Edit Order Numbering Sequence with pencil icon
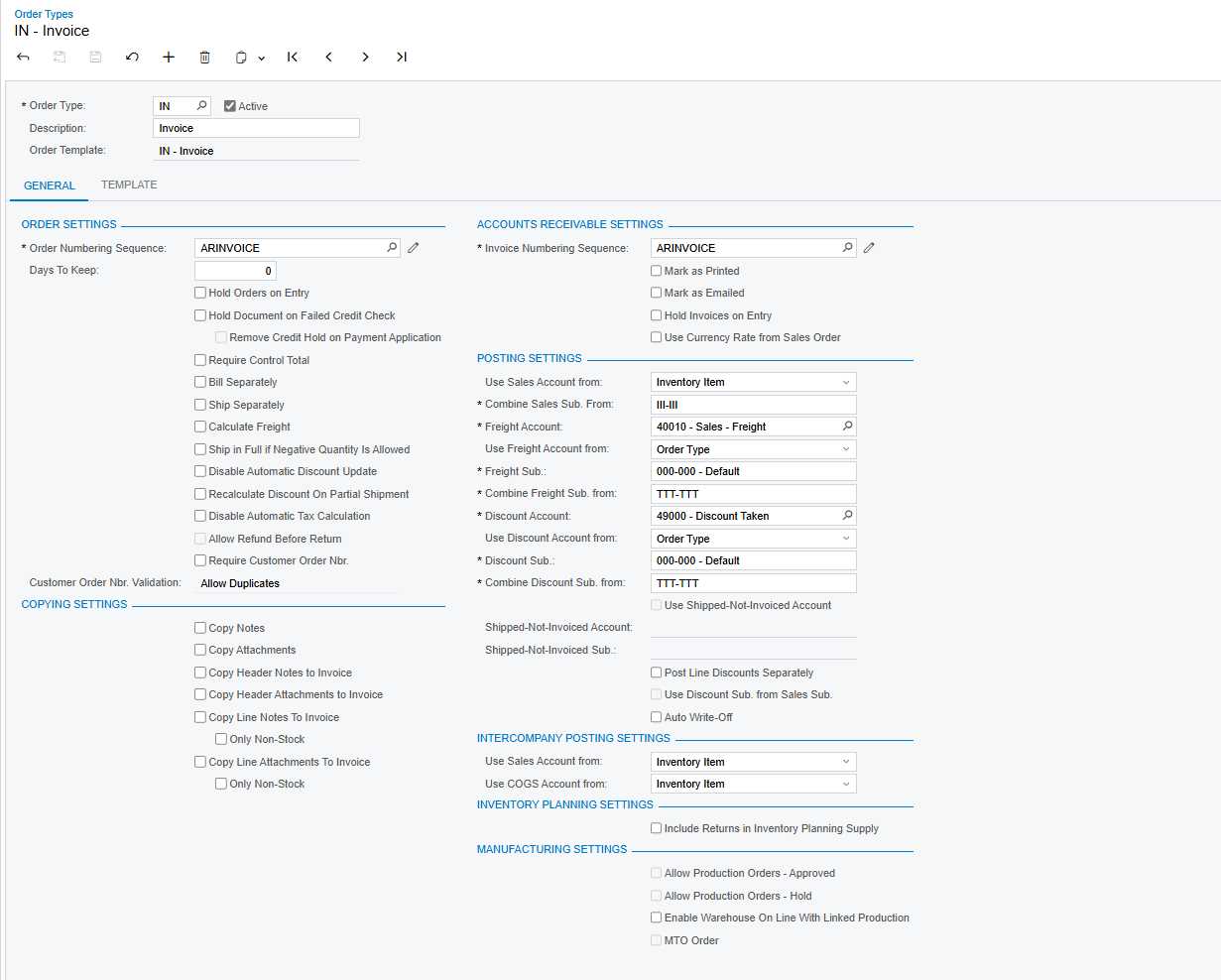 414,248
